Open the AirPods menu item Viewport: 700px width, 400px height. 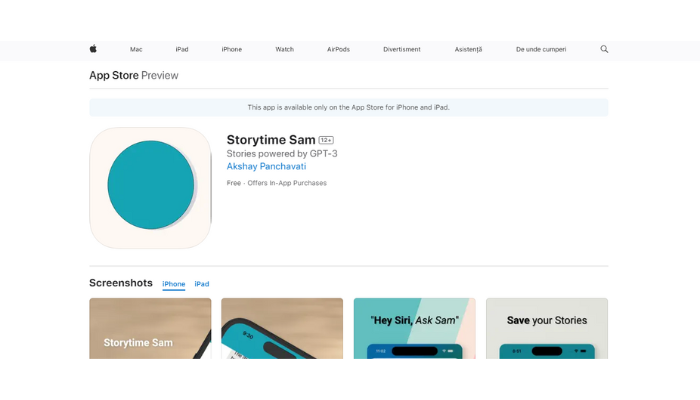[338, 50]
